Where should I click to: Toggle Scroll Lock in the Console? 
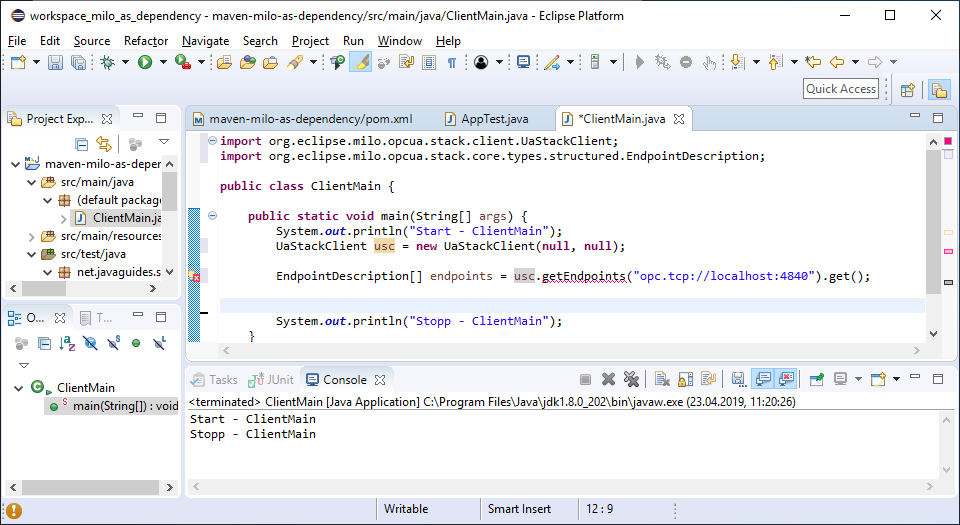tap(685, 380)
